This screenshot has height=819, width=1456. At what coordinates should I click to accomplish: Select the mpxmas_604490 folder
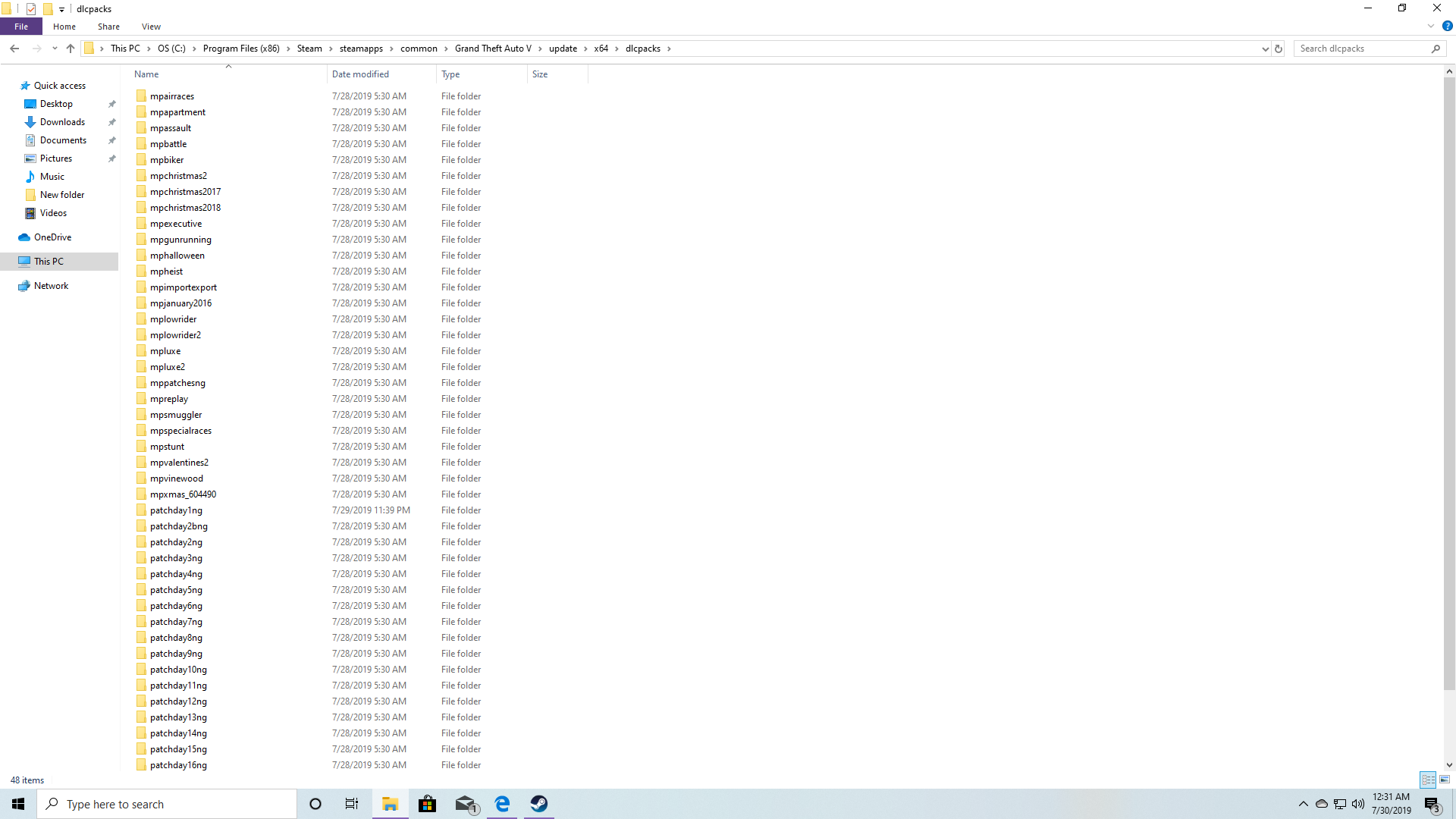click(x=183, y=494)
